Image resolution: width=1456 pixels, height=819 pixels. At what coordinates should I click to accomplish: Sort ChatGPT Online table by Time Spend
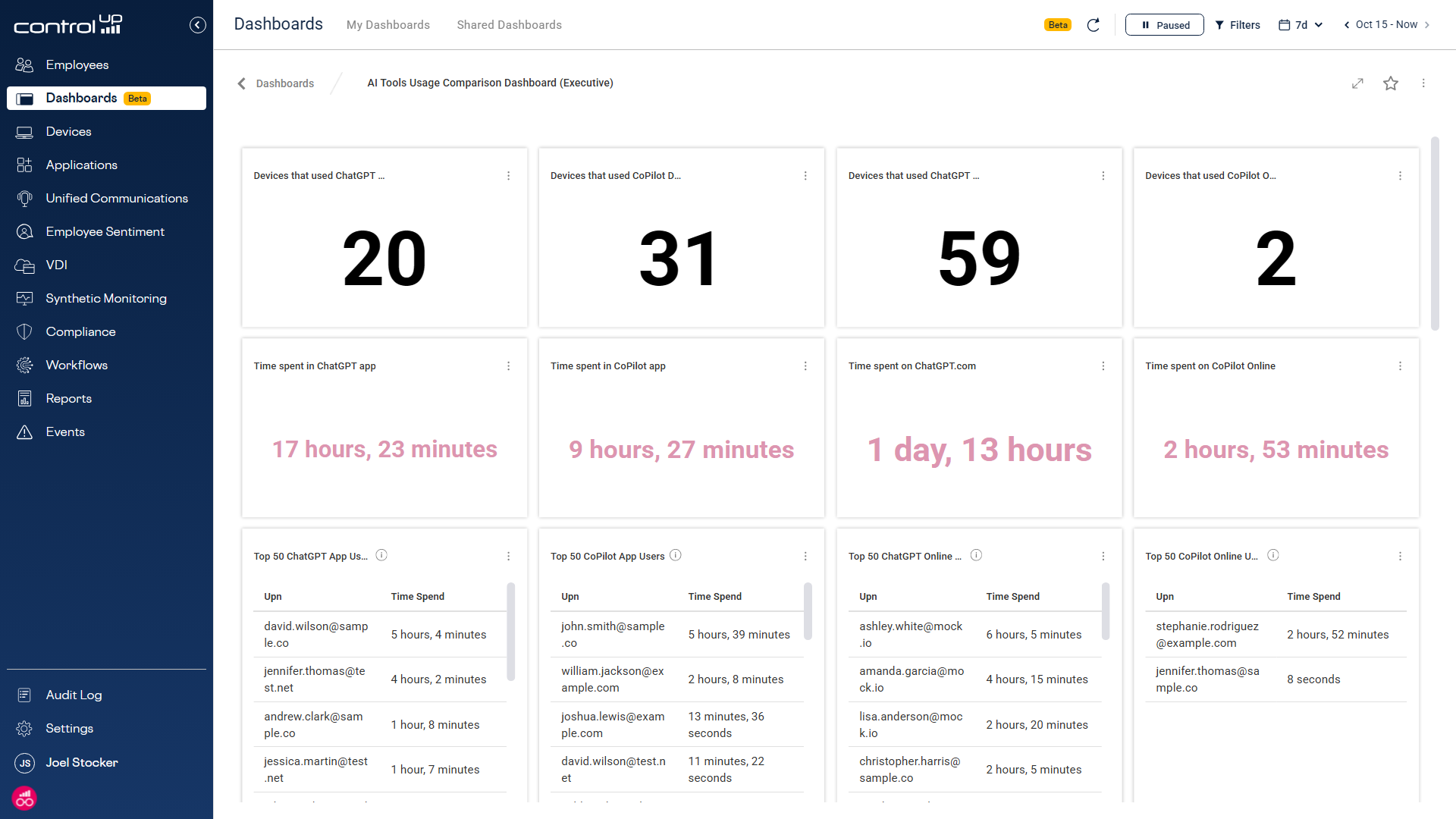1013,597
